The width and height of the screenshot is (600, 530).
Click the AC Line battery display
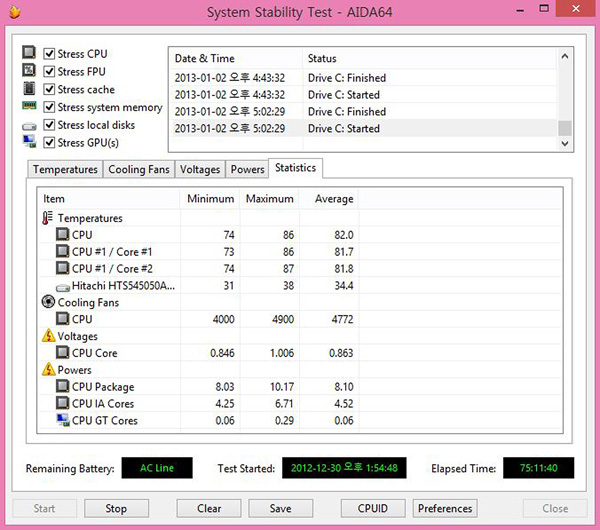(157, 468)
